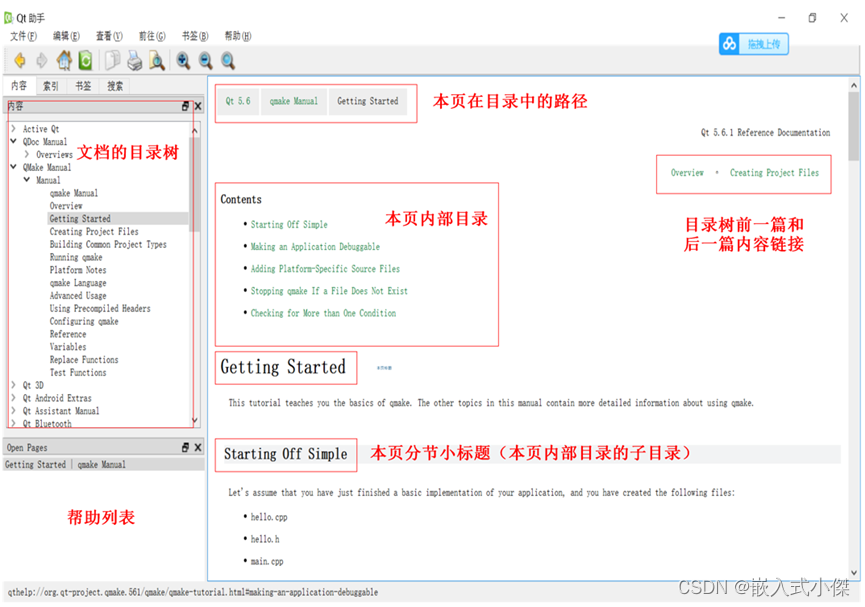This screenshot has width=865, height=607.
Task: Click the qmake Manual breadcrumb link
Action: (293, 101)
